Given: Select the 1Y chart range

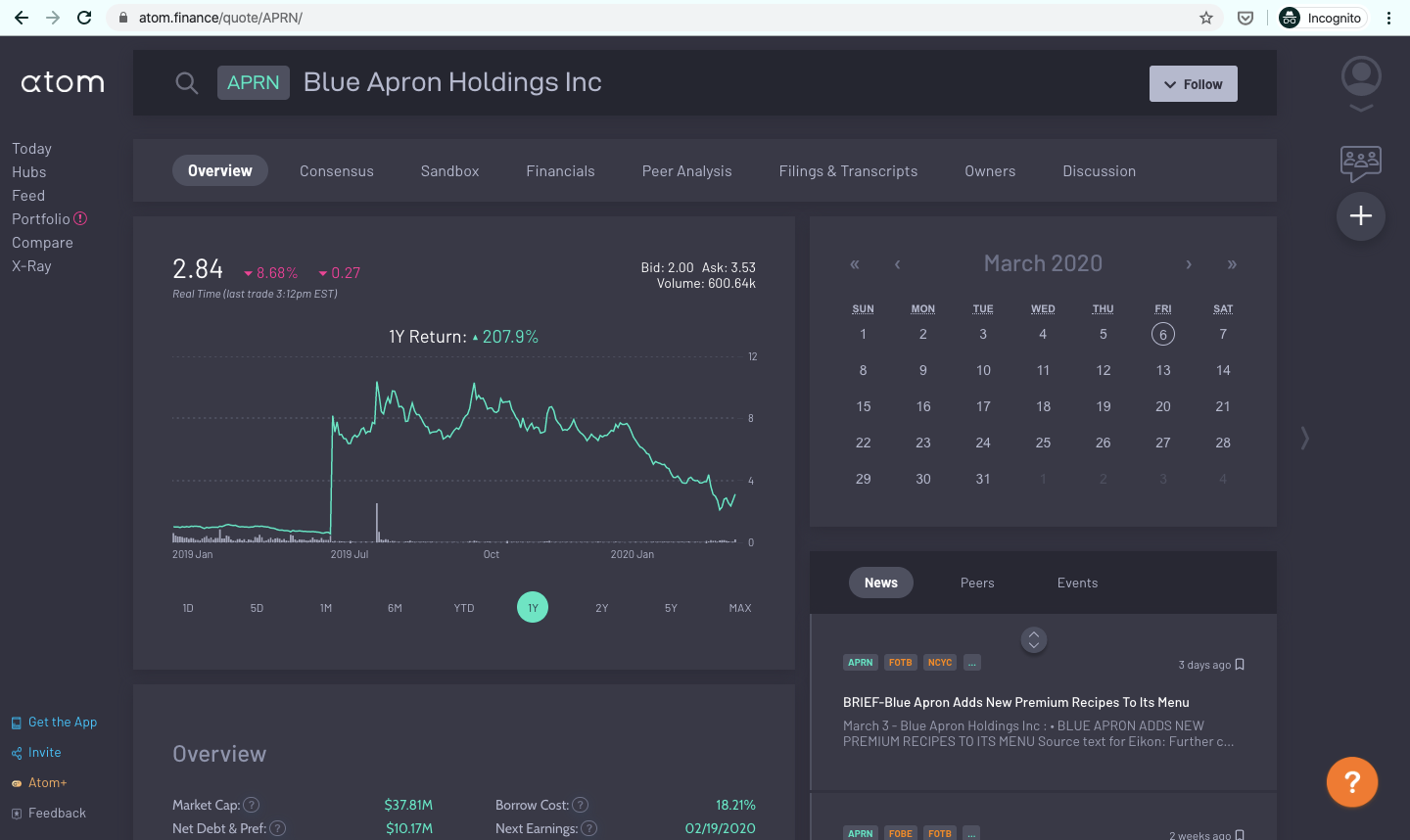Looking at the screenshot, I should (x=533, y=608).
